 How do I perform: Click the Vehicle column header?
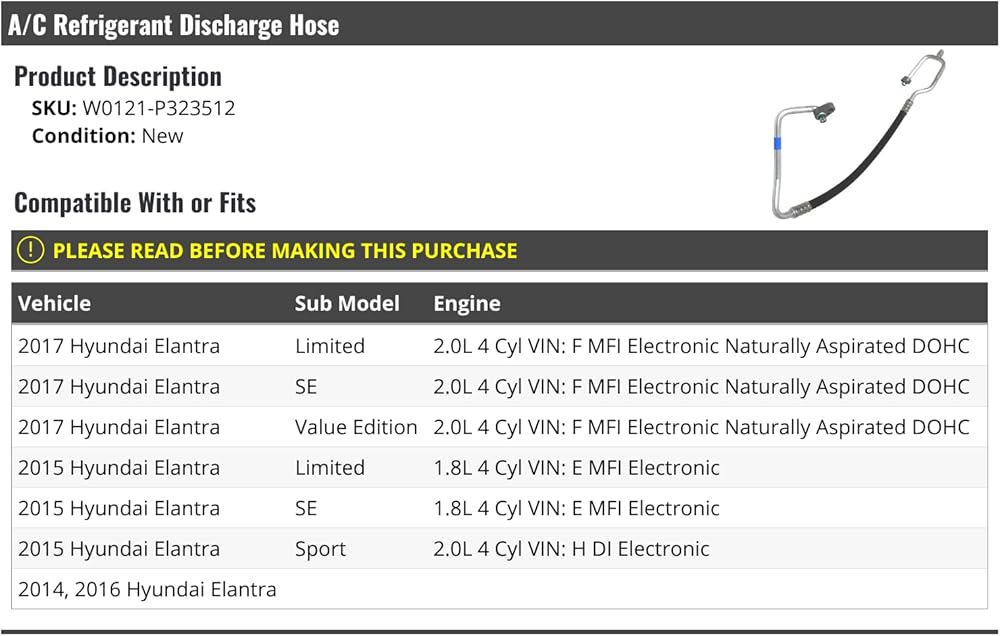pos(54,303)
